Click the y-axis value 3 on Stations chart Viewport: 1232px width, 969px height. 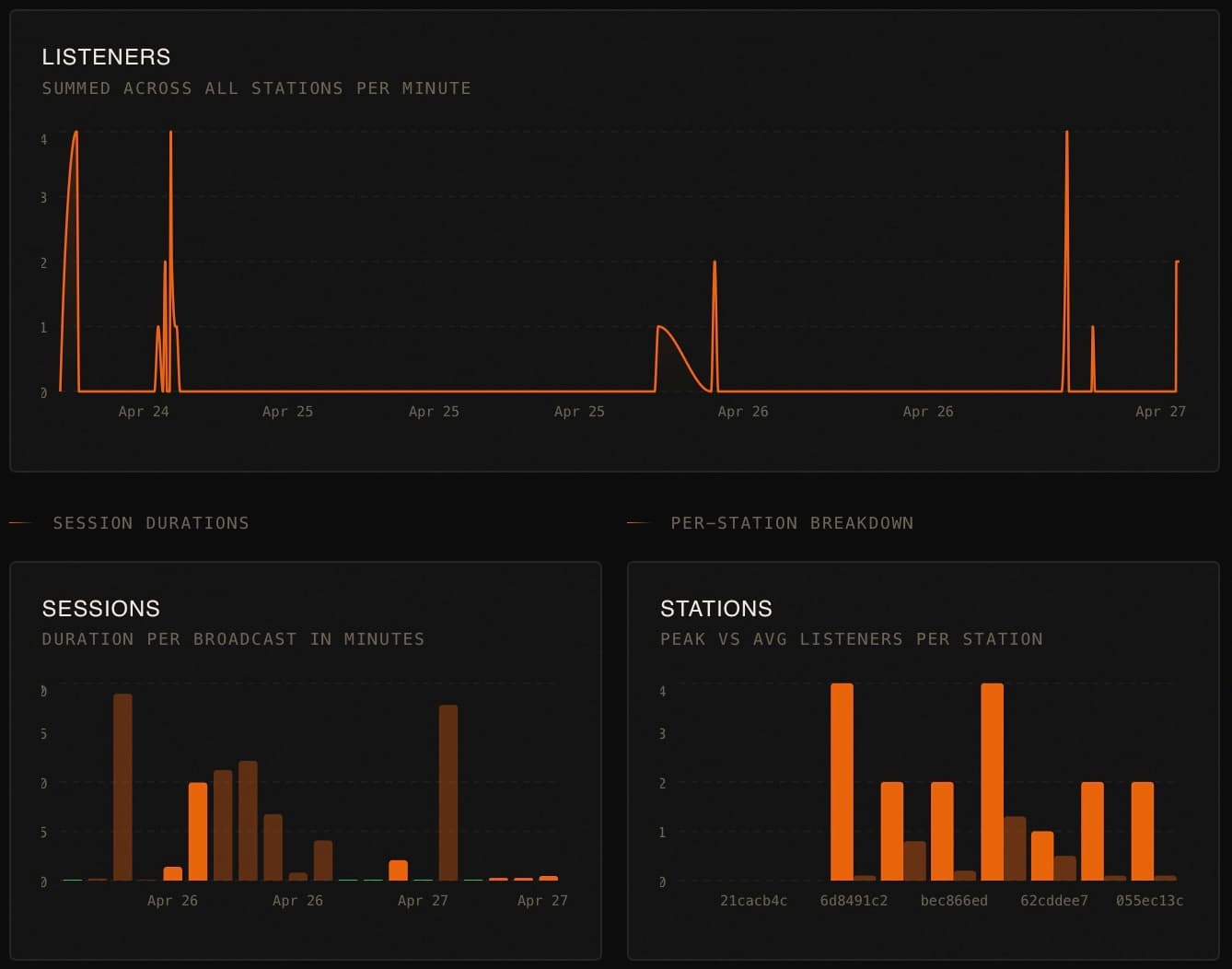point(662,734)
